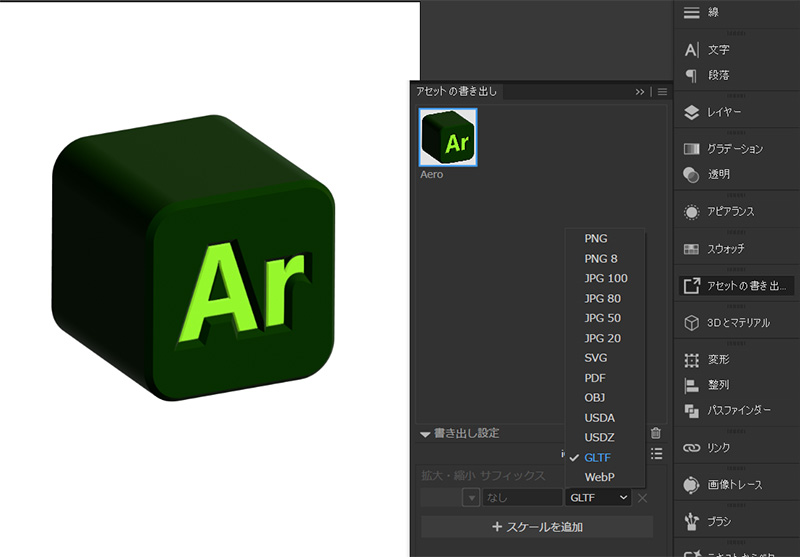Open the アセットの書き出し panel icon in dock

coord(691,286)
